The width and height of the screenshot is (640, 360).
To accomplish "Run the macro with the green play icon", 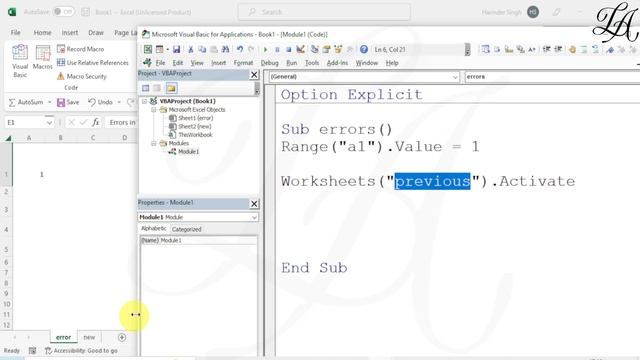I will click(x=265, y=49).
